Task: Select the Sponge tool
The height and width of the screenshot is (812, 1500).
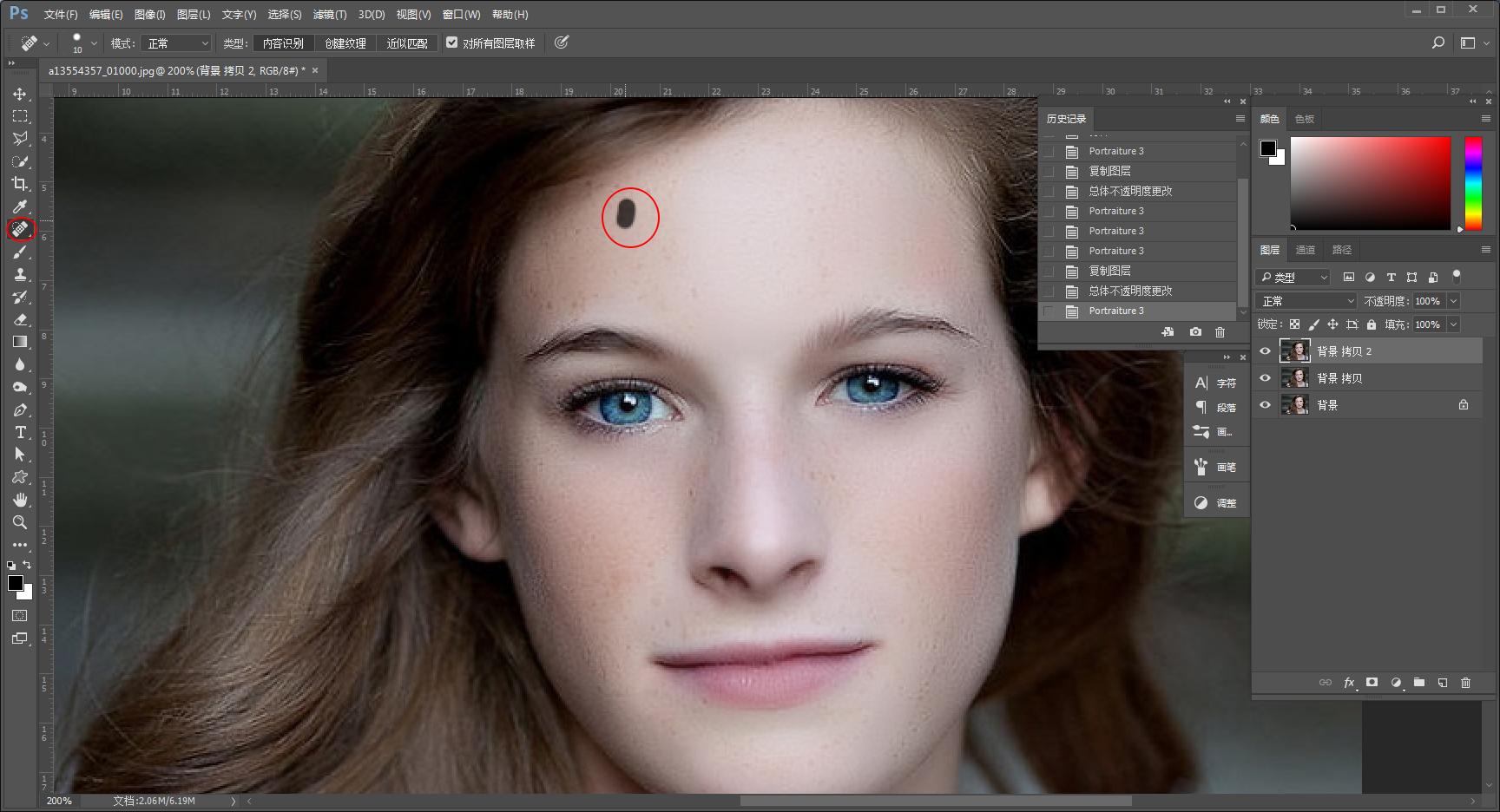Action: 20,387
